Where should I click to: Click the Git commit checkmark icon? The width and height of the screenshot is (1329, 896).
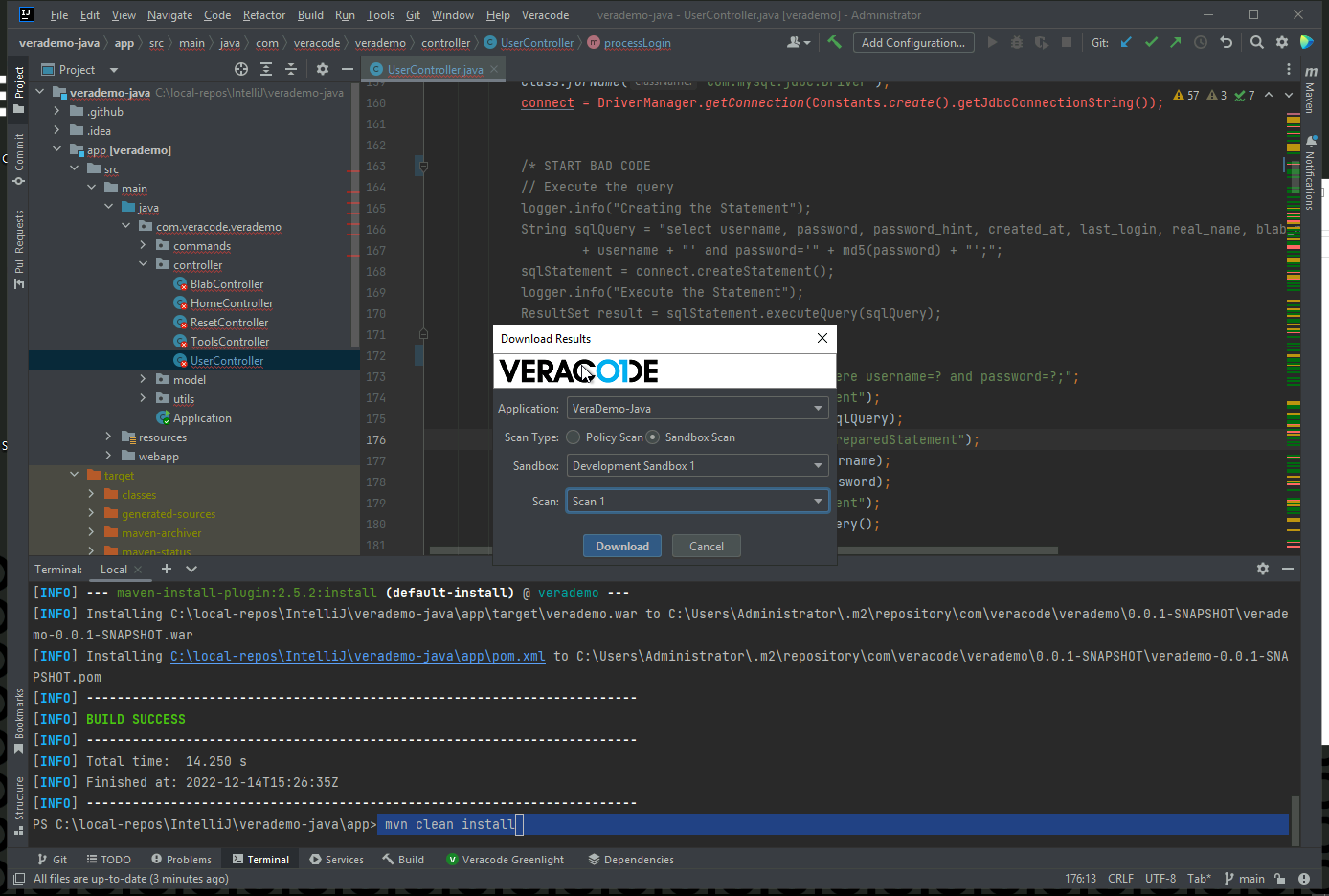click(1151, 42)
